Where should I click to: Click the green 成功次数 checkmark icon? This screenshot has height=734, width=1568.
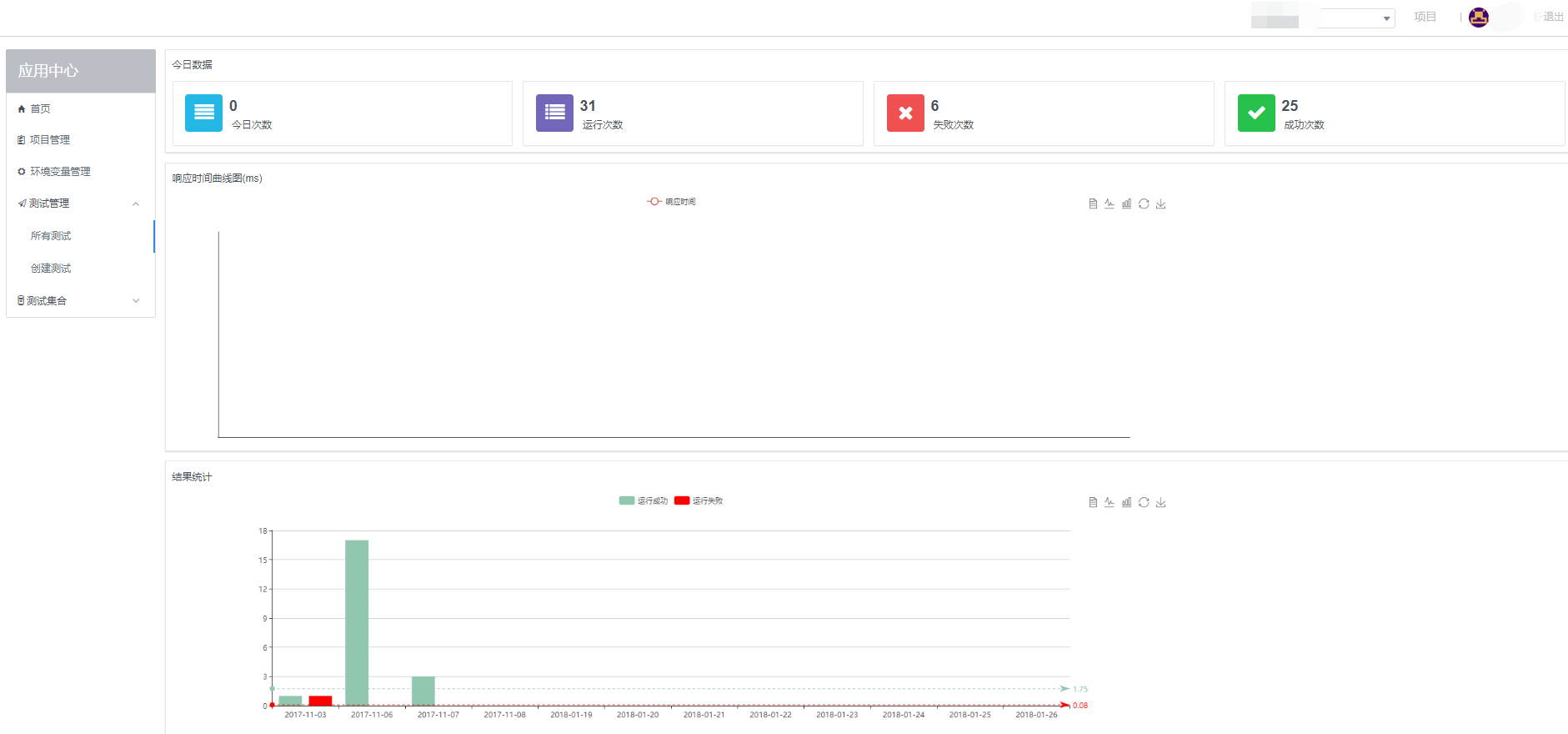click(x=1256, y=113)
